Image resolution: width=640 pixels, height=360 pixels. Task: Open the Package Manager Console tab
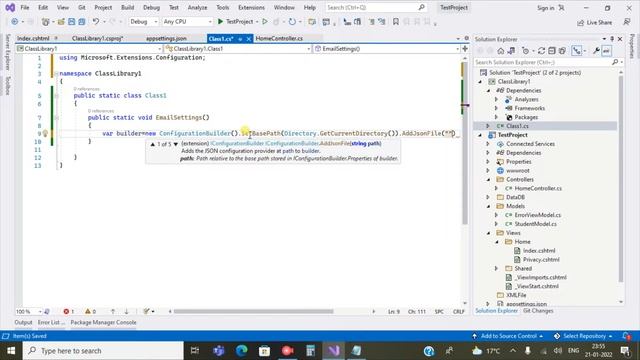click(x=104, y=322)
